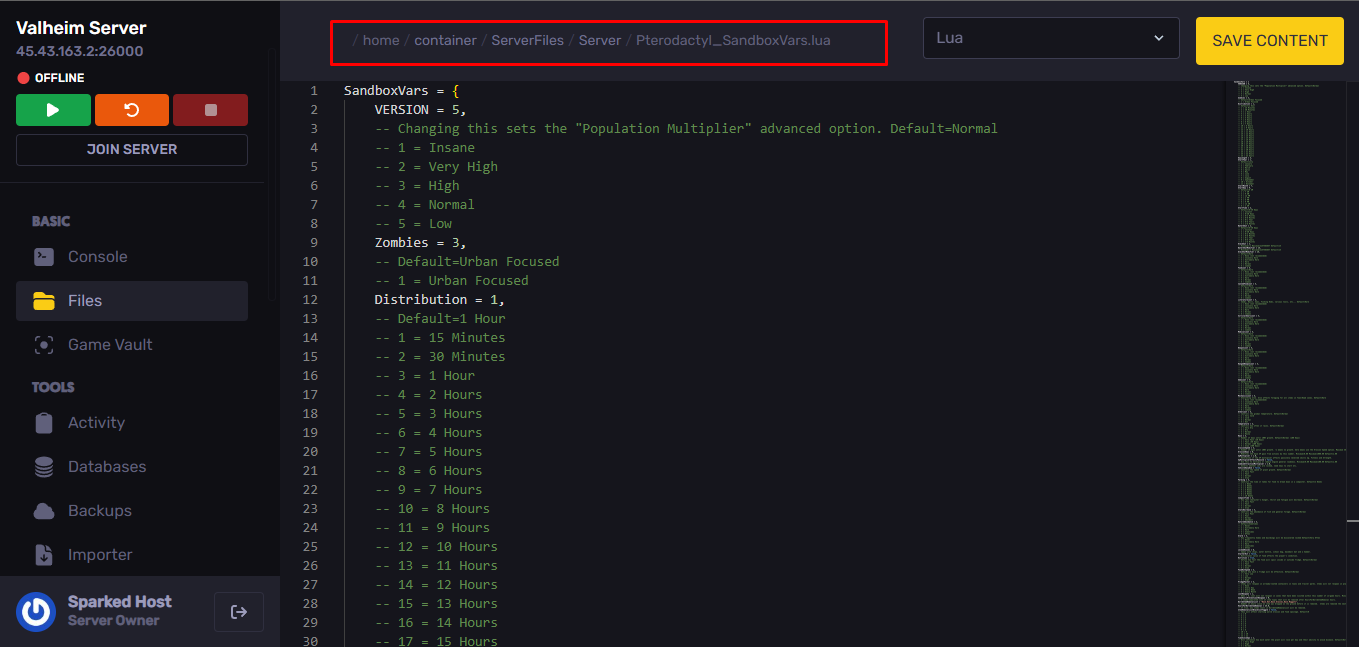Viewport: 1359px width, 647px height.
Task: Click the OFFLINE status indicator
Action: pyautogui.click(x=51, y=78)
